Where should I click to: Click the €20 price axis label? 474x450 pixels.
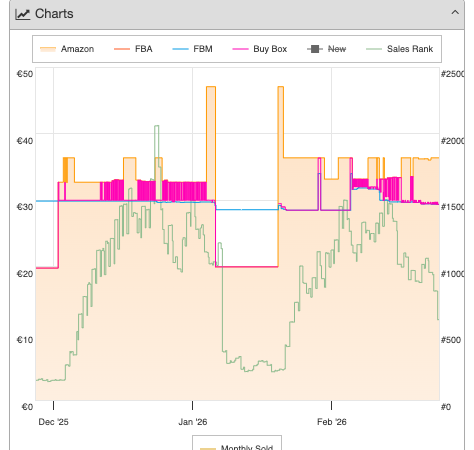tap(25, 274)
